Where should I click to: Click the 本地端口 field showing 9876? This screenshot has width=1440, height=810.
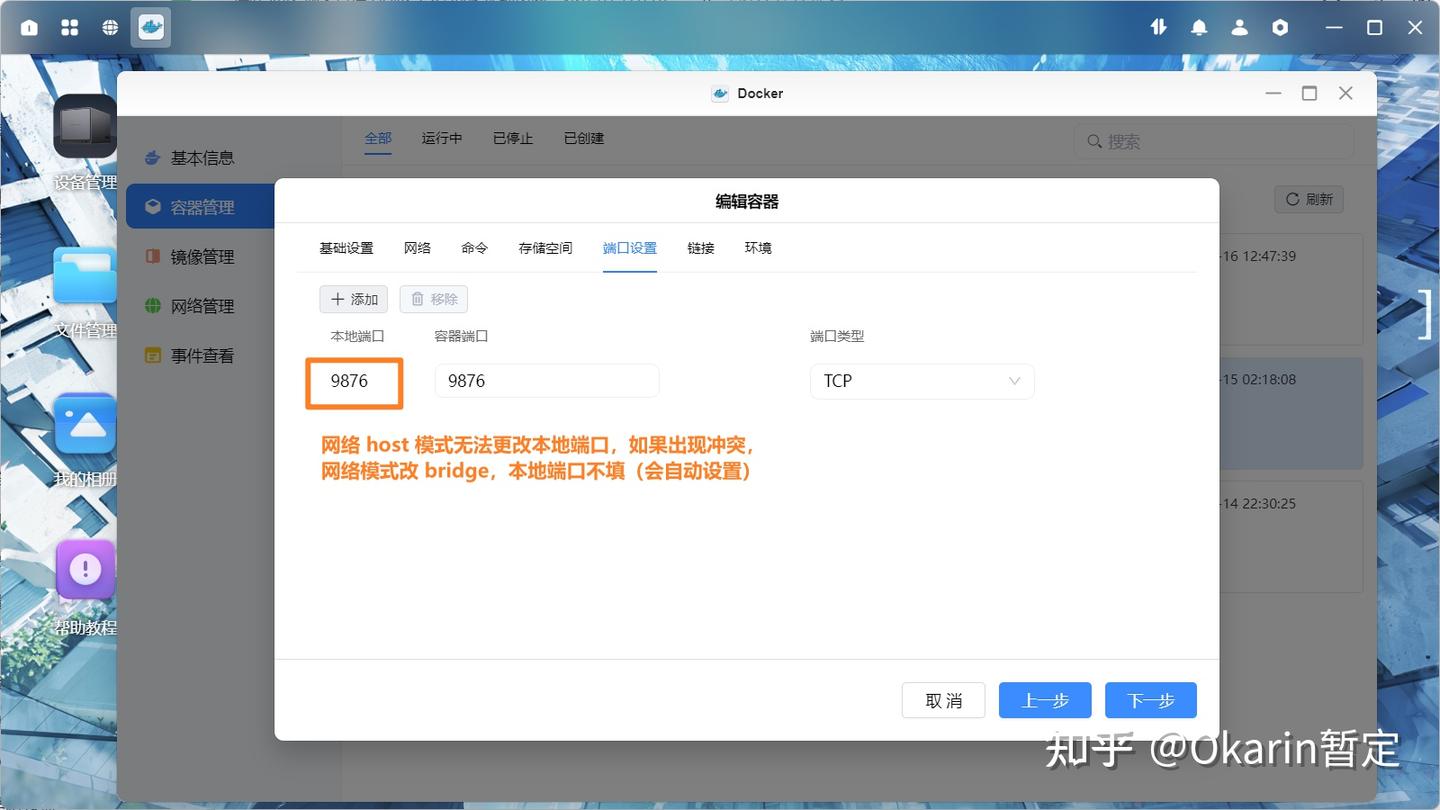coord(353,381)
